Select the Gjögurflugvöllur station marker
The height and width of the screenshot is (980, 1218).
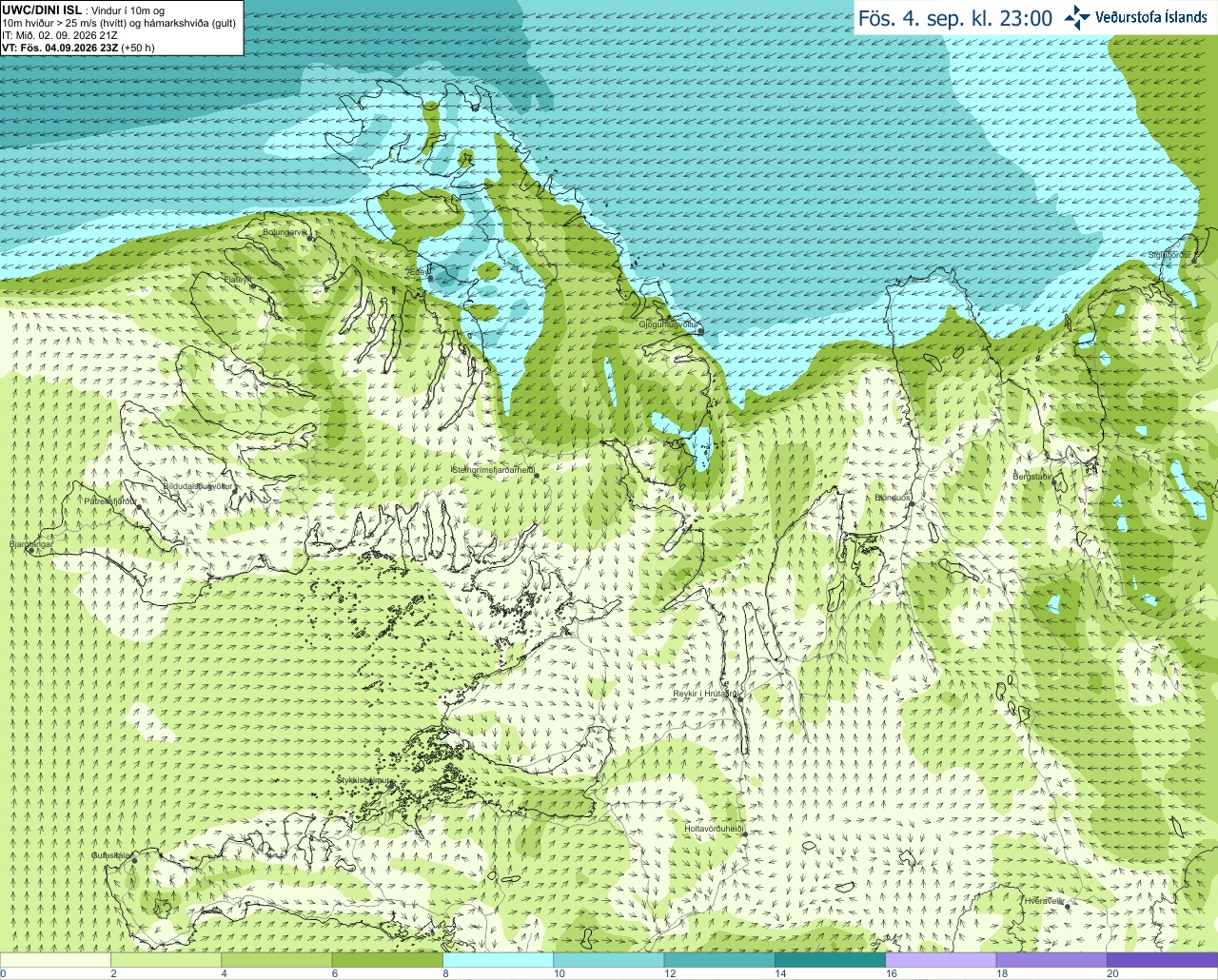[700, 331]
